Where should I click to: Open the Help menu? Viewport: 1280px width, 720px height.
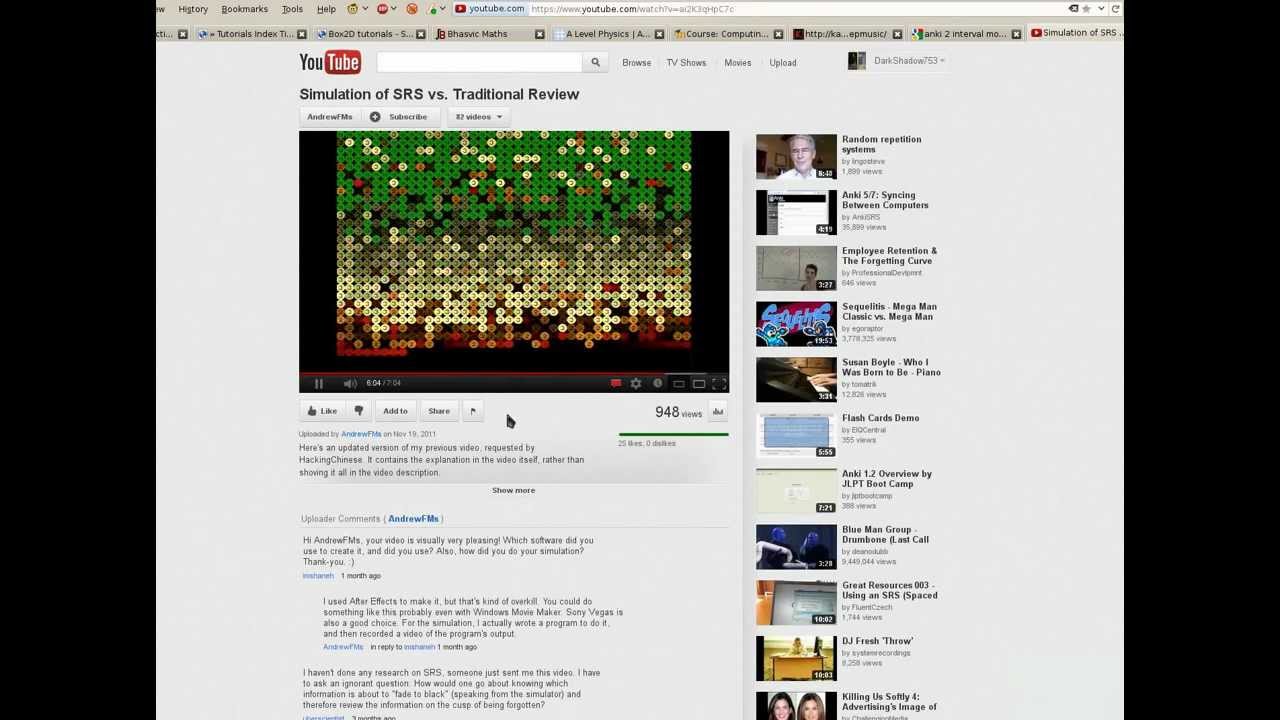pyautogui.click(x=326, y=9)
